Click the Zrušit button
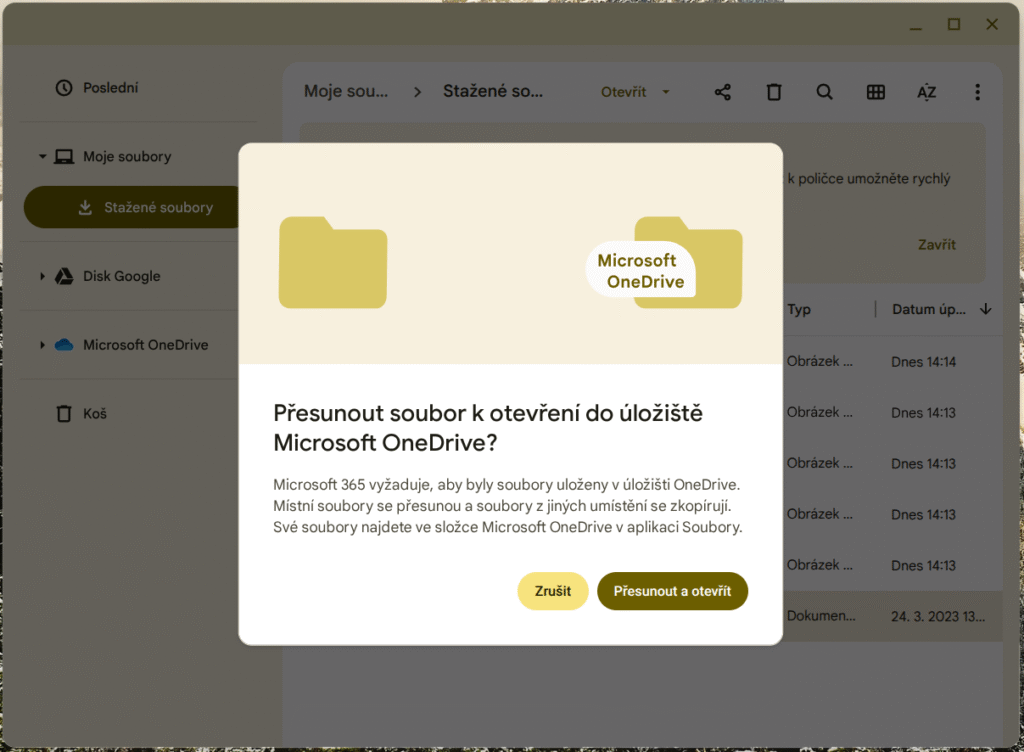This screenshot has width=1024, height=752. (x=552, y=591)
